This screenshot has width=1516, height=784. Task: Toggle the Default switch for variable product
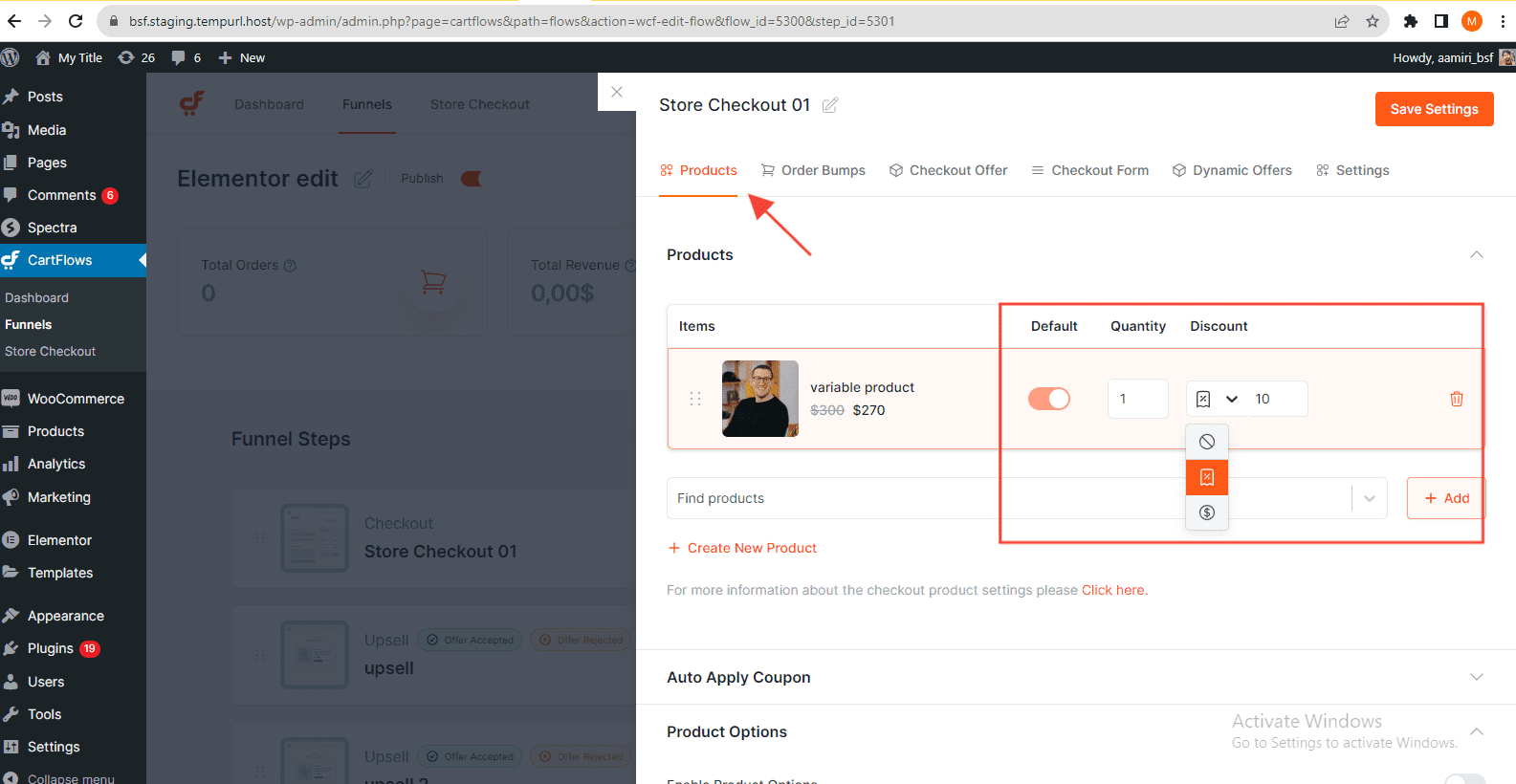(1048, 399)
